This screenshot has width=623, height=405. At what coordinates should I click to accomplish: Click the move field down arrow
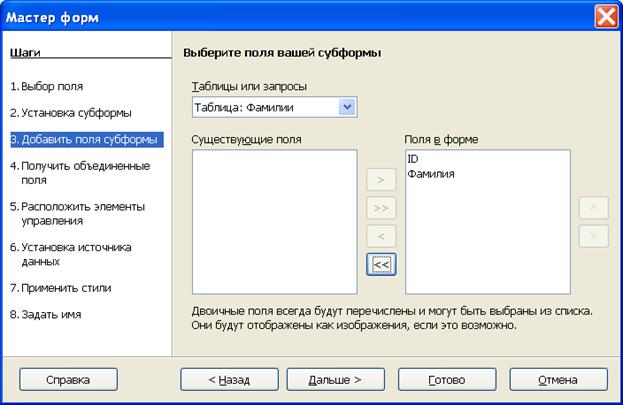point(593,237)
